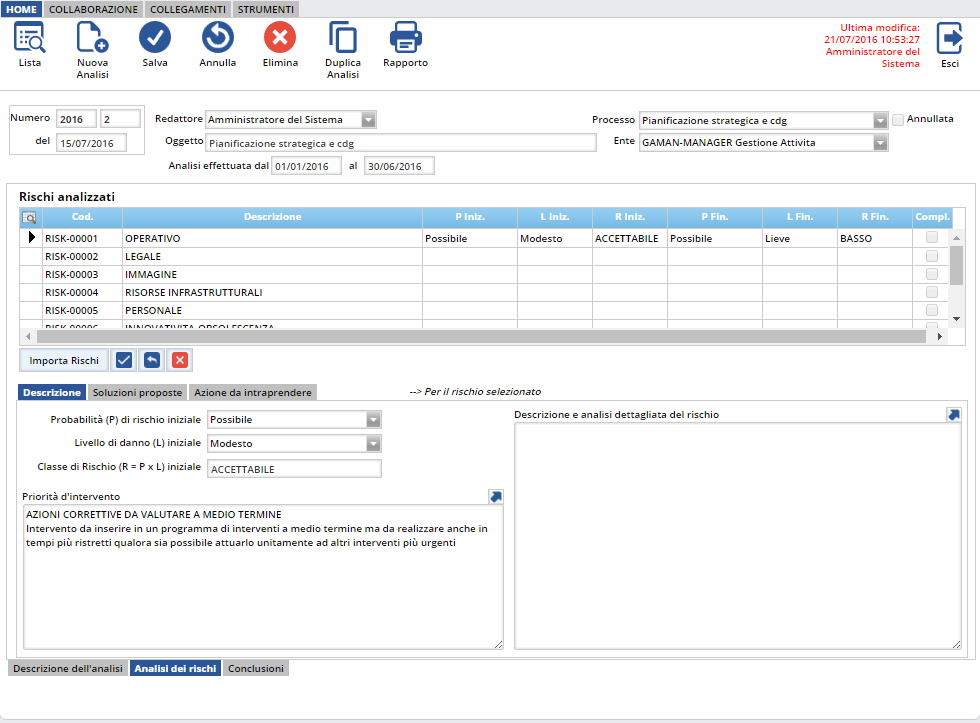Expand the Priorità d'intervento text editor

click(496, 496)
